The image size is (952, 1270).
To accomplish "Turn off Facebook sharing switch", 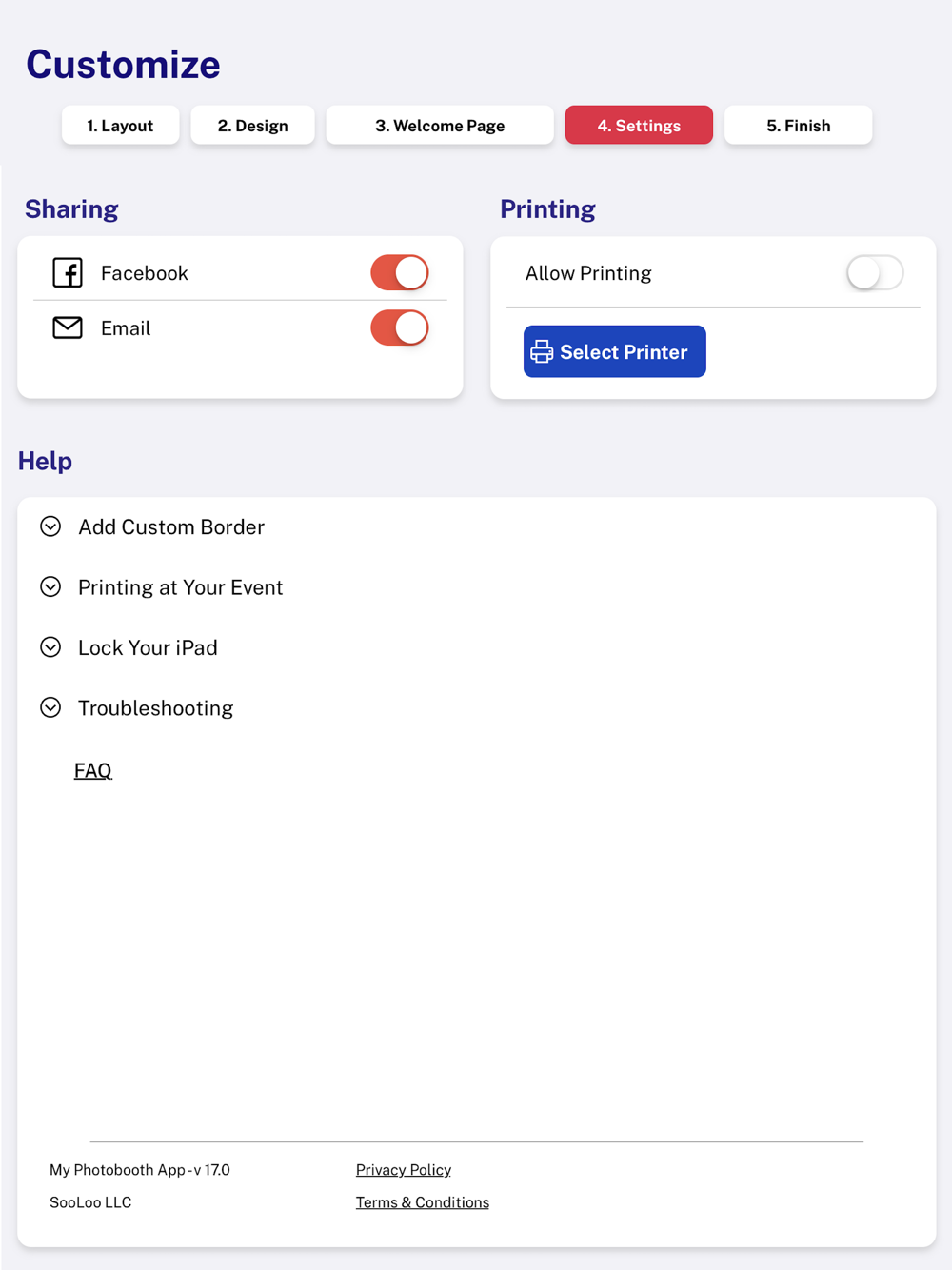I will [x=400, y=273].
